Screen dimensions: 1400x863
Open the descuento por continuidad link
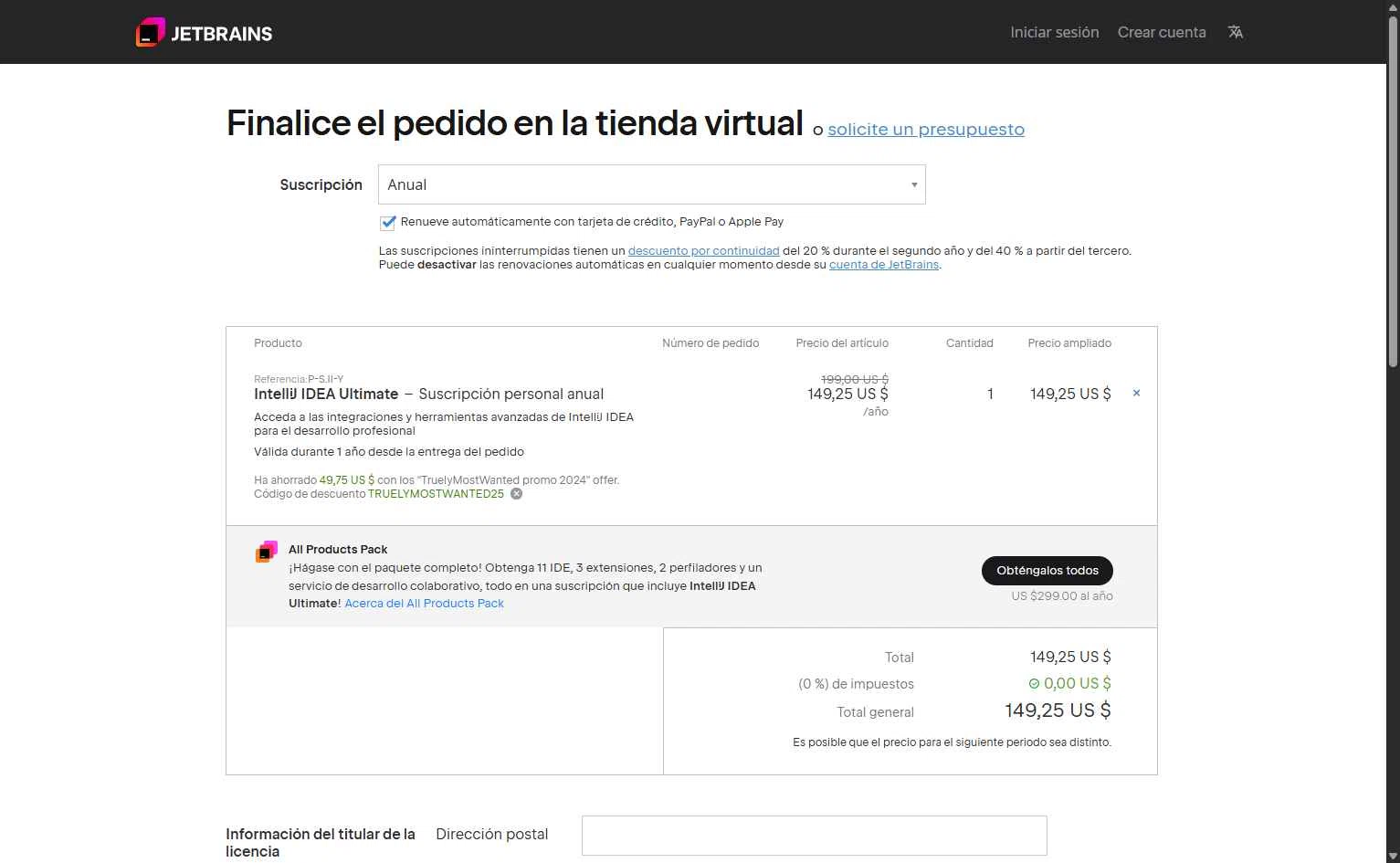(704, 250)
